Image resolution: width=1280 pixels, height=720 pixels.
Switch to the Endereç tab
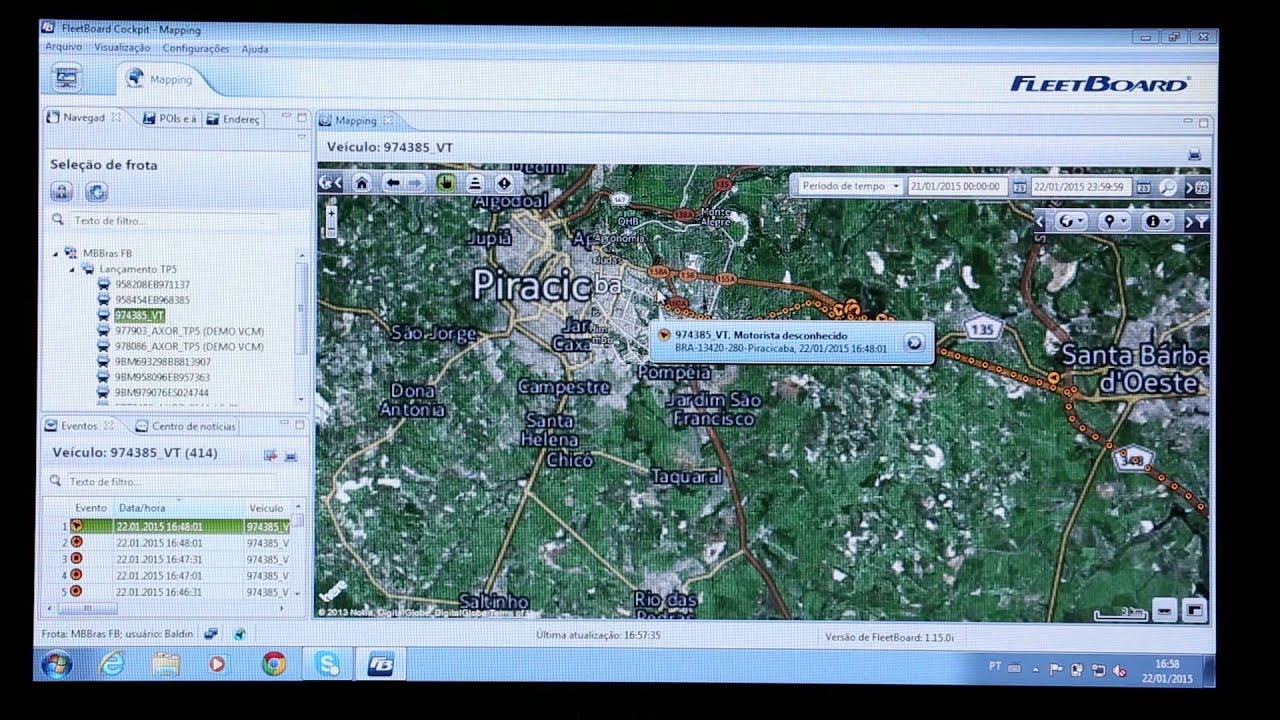[x=233, y=119]
